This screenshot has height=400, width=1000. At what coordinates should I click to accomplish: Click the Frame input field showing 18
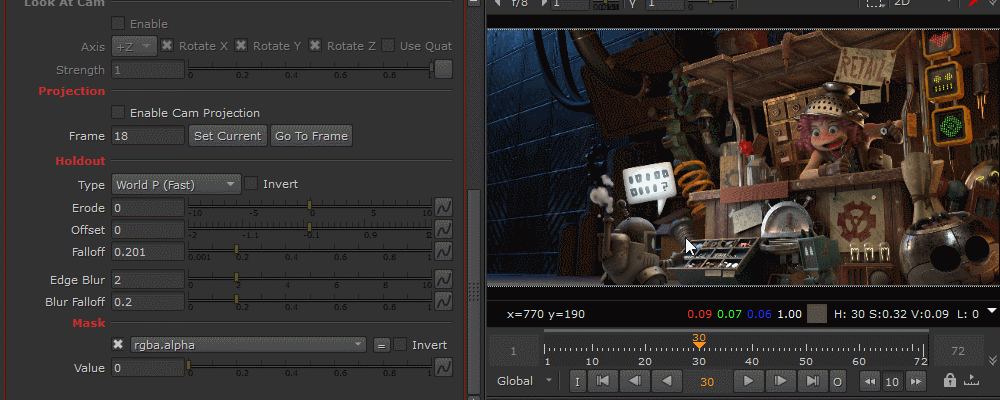(148, 136)
